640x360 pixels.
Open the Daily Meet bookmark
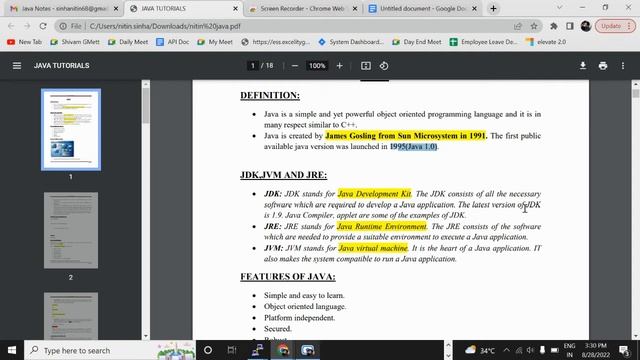click(x=128, y=42)
